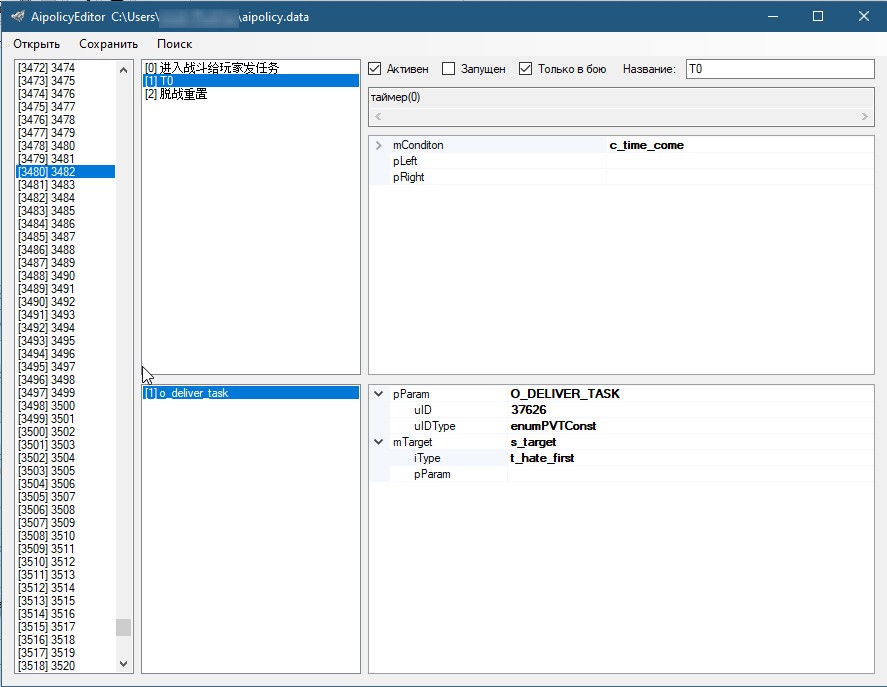Select policy [3513] 3515
This screenshot has width=887, height=687.
(x=66, y=602)
